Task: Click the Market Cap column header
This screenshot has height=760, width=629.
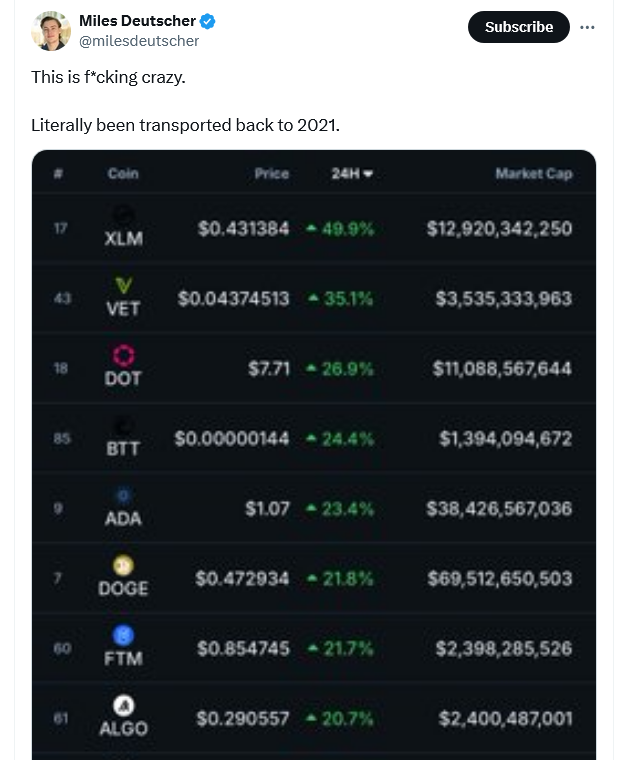Action: 533,174
